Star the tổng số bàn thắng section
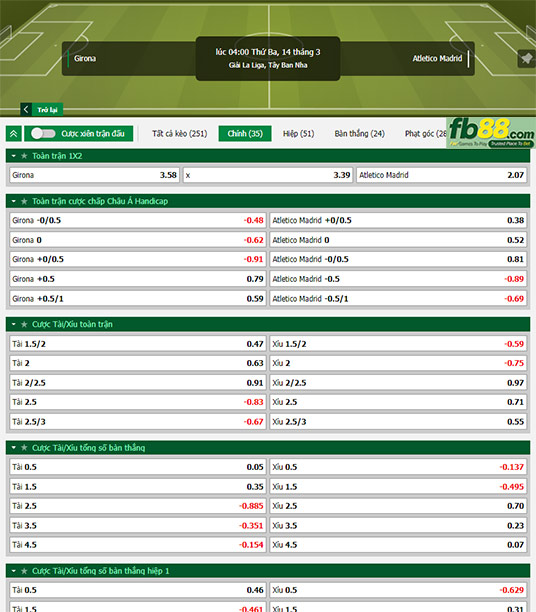 tap(24, 448)
